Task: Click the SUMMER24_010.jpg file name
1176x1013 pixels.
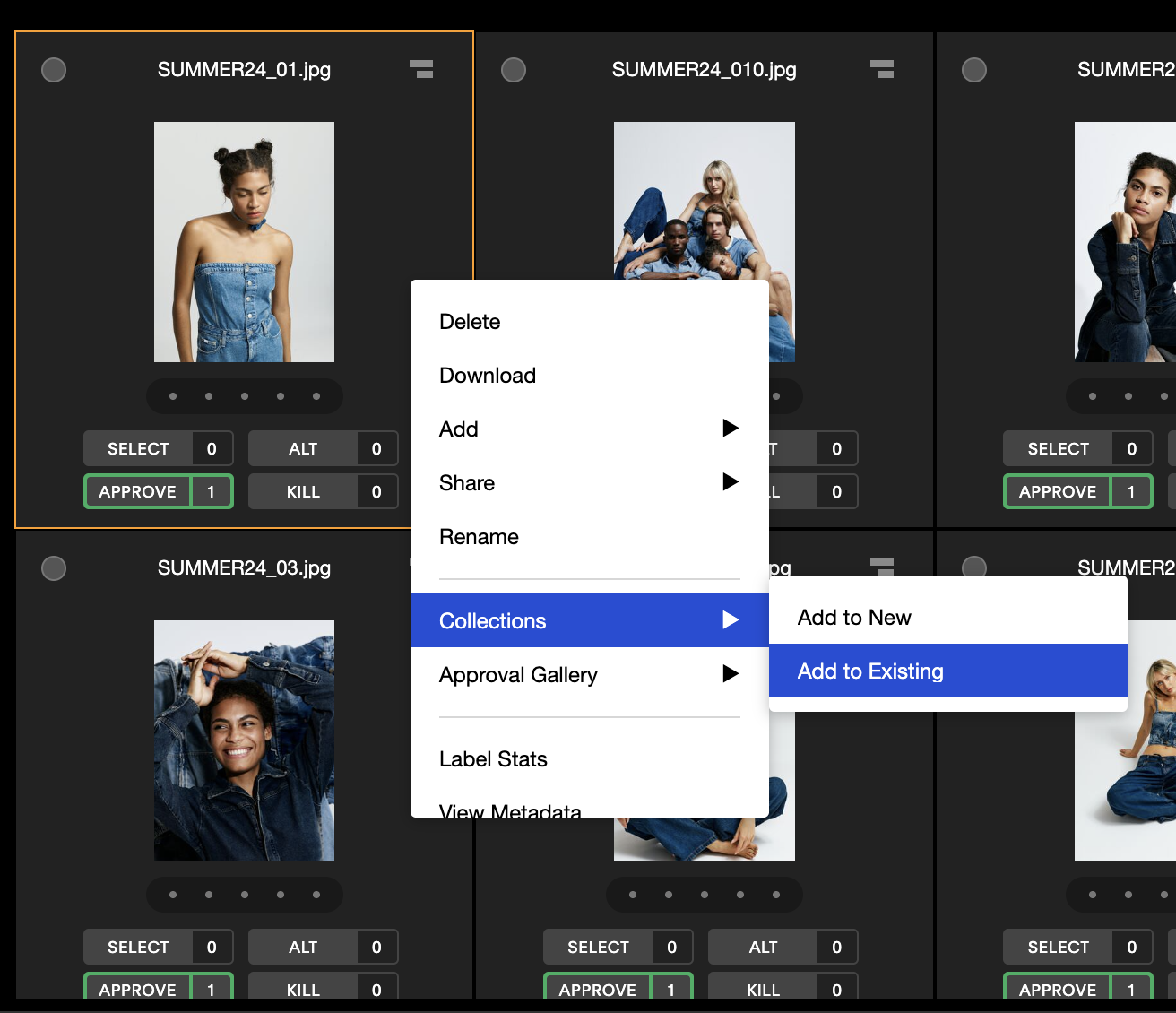Action: coord(705,69)
